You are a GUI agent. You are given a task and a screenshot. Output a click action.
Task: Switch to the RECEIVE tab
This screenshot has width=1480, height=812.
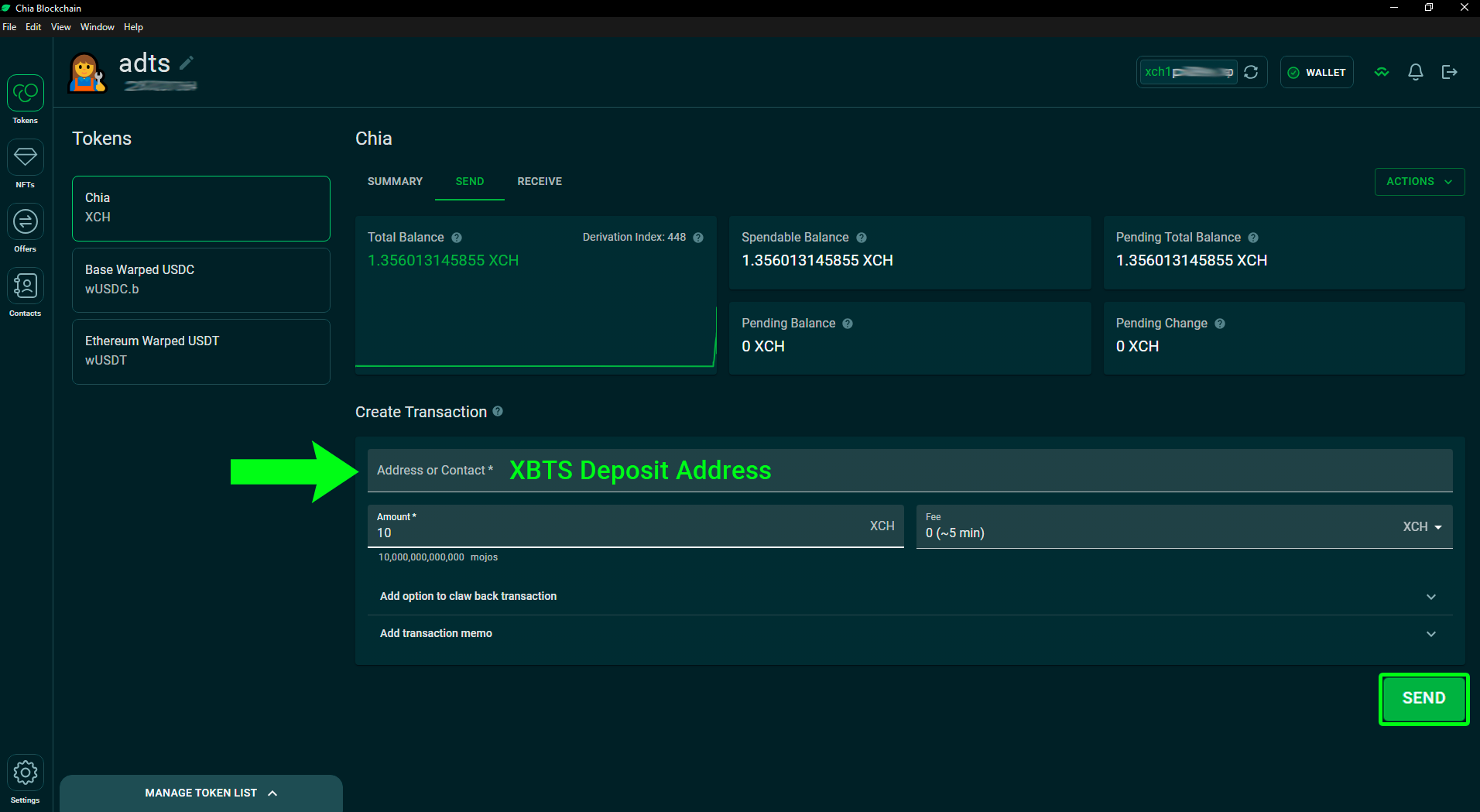coord(540,182)
